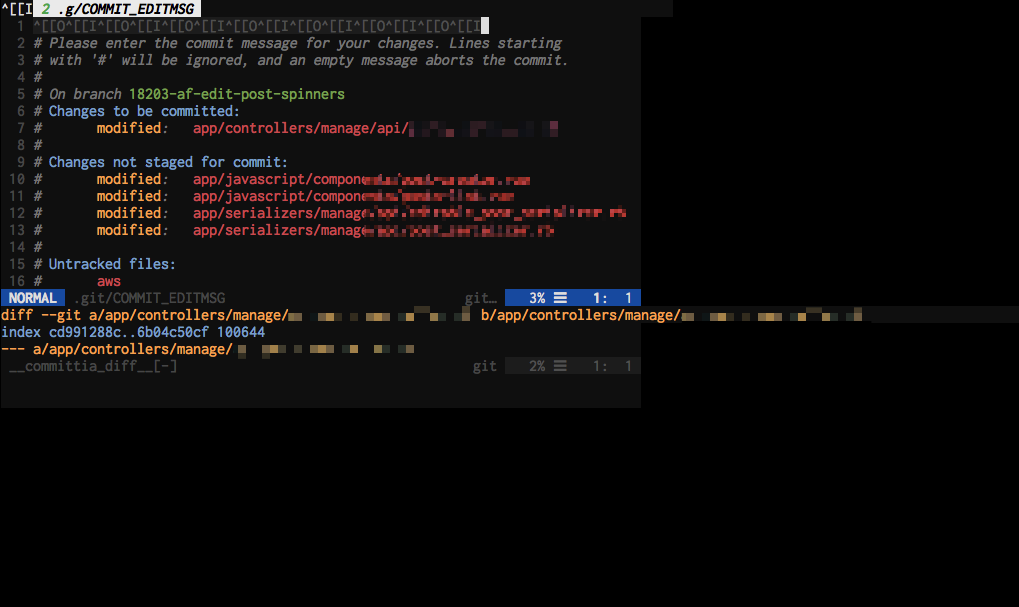Click the app/serializers path on line 13
The image size is (1019, 607).
point(373,230)
